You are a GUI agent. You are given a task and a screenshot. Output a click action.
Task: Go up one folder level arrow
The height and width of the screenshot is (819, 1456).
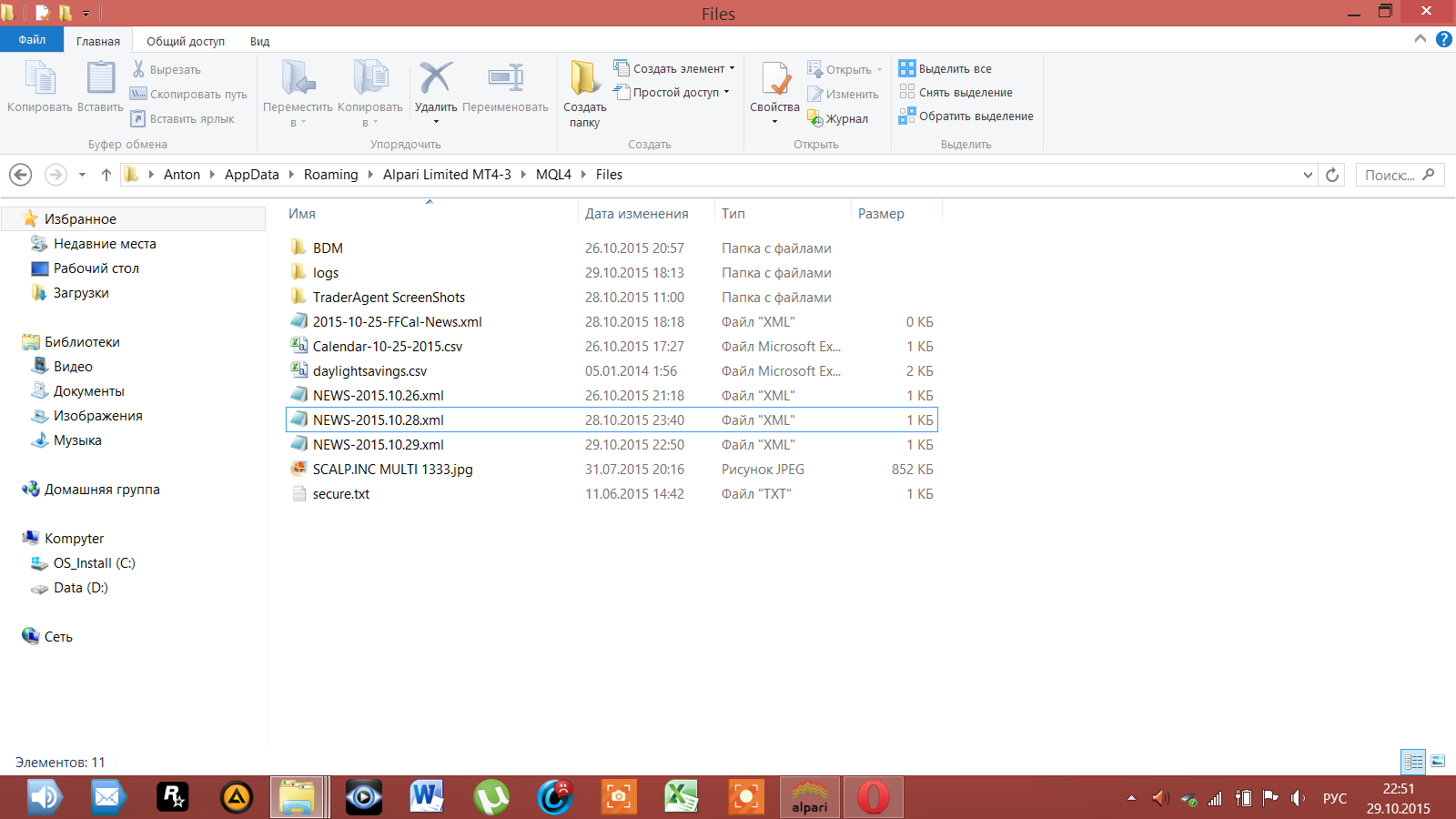tap(106, 175)
